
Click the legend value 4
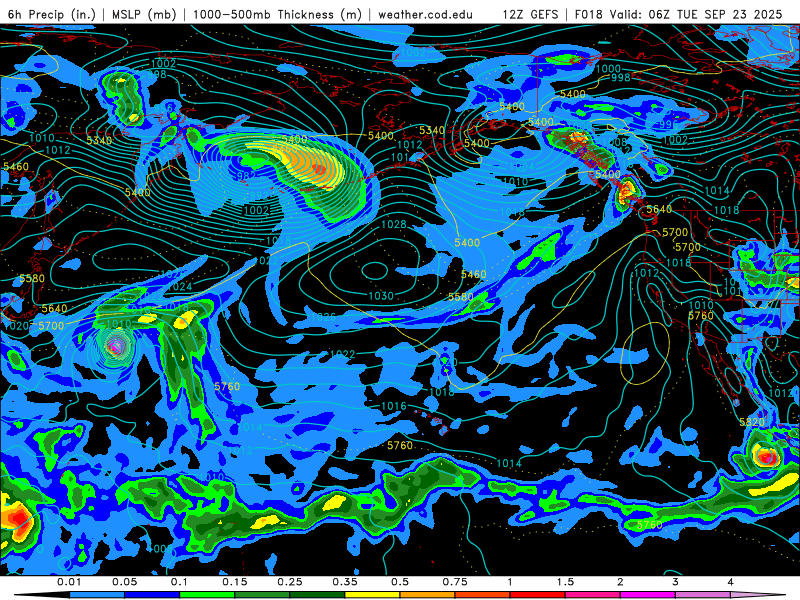coord(731,582)
